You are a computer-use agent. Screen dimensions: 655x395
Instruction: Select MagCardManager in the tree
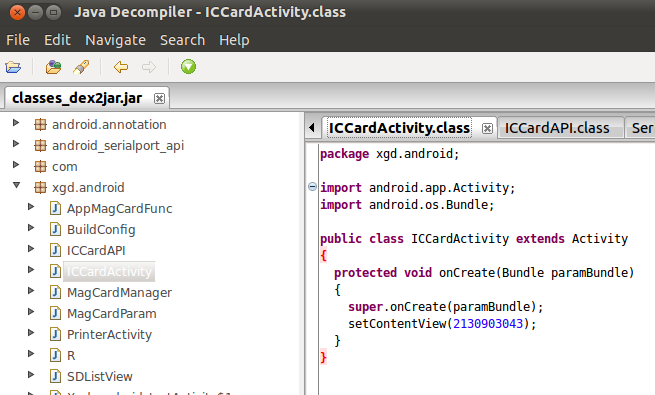click(119, 292)
